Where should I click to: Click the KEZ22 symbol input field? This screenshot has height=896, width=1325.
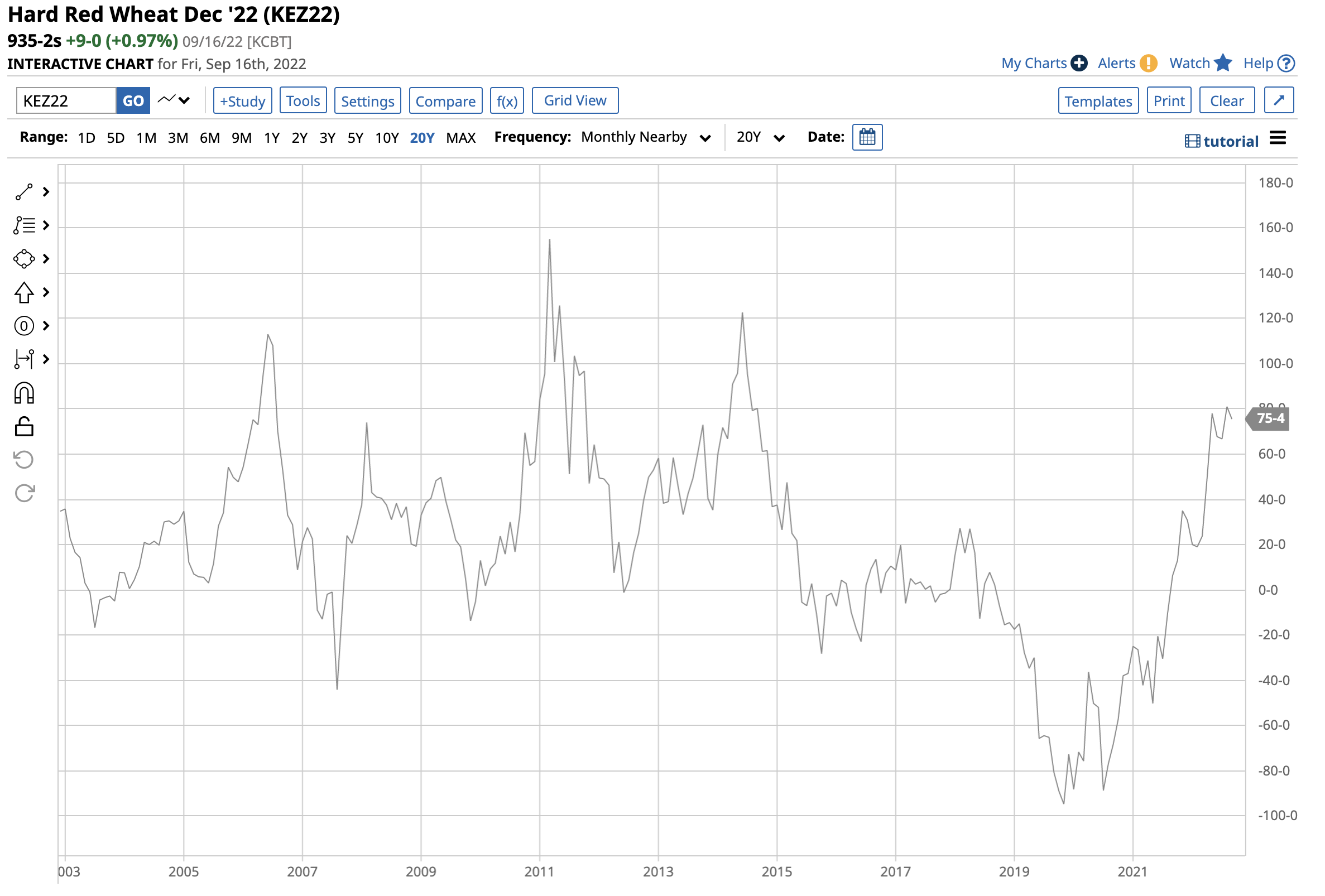(x=66, y=102)
